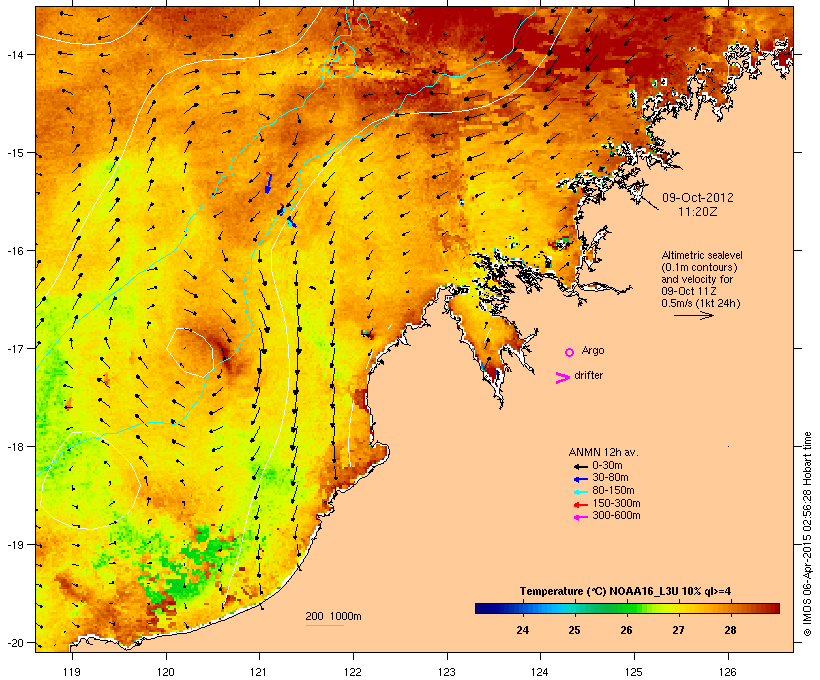Click the longitude label 125
Viewport: 820px width, 680px height.
pos(634,672)
